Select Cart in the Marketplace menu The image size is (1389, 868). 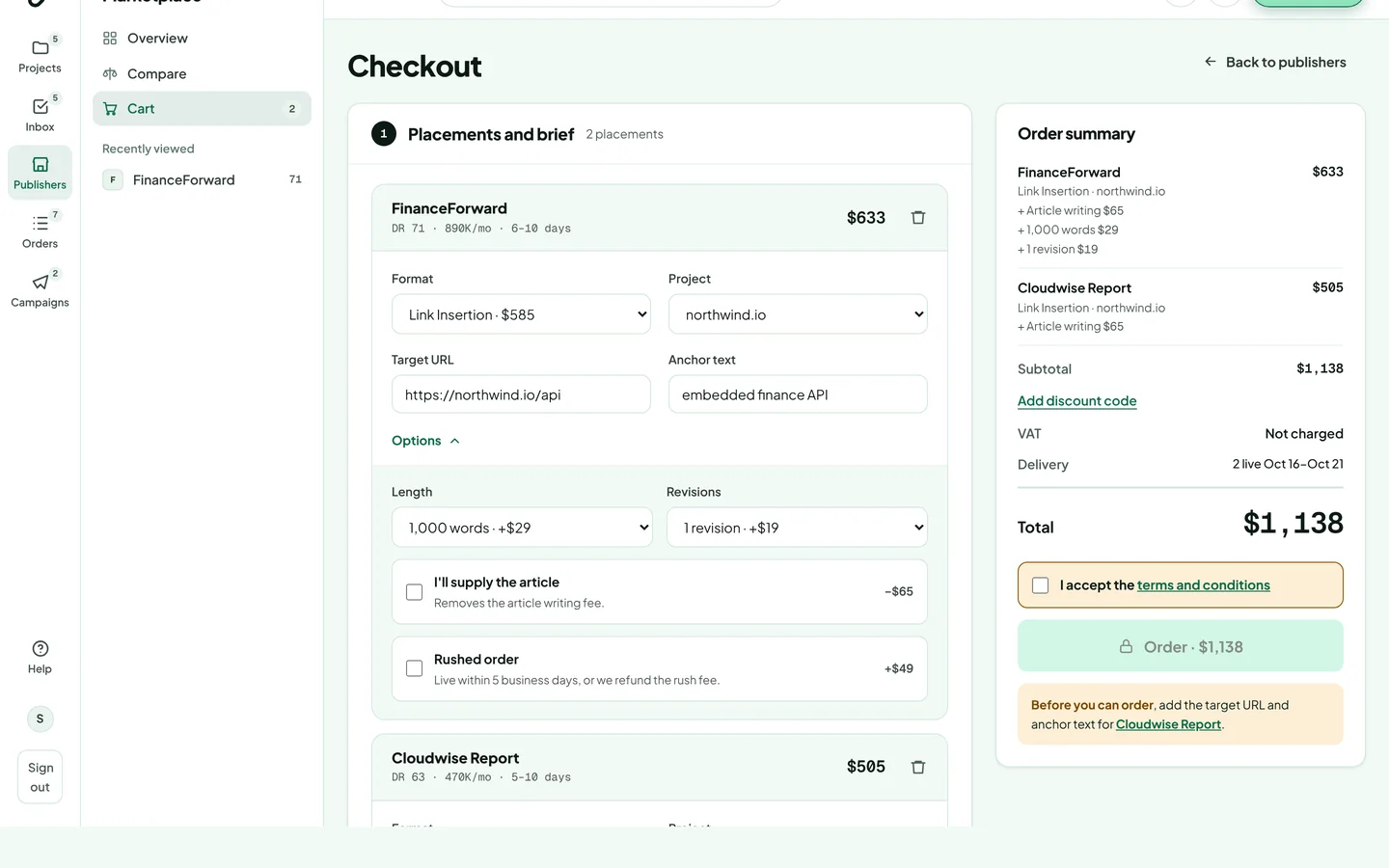pyautogui.click(x=202, y=109)
